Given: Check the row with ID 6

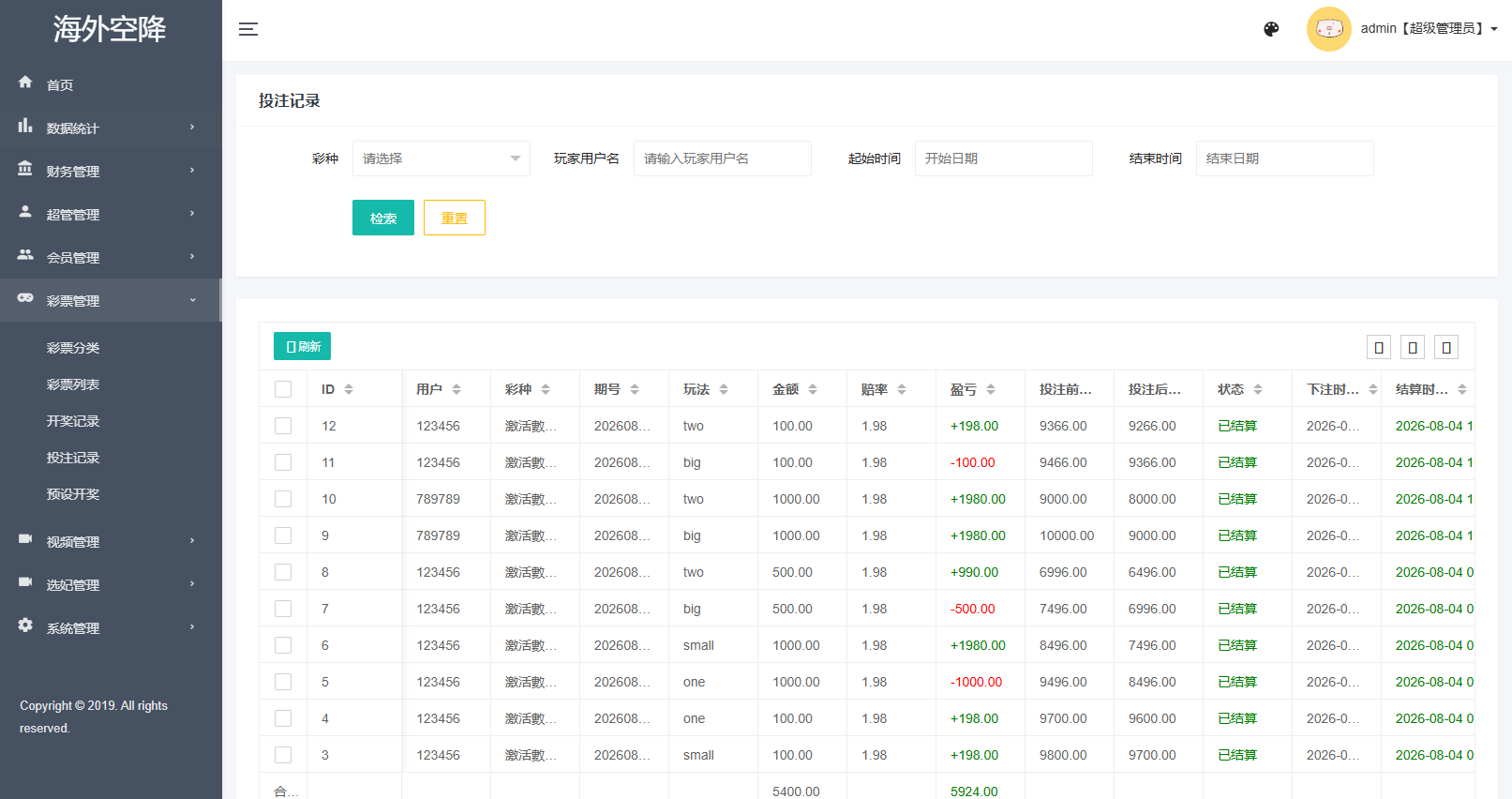Looking at the screenshot, I should coord(283,645).
